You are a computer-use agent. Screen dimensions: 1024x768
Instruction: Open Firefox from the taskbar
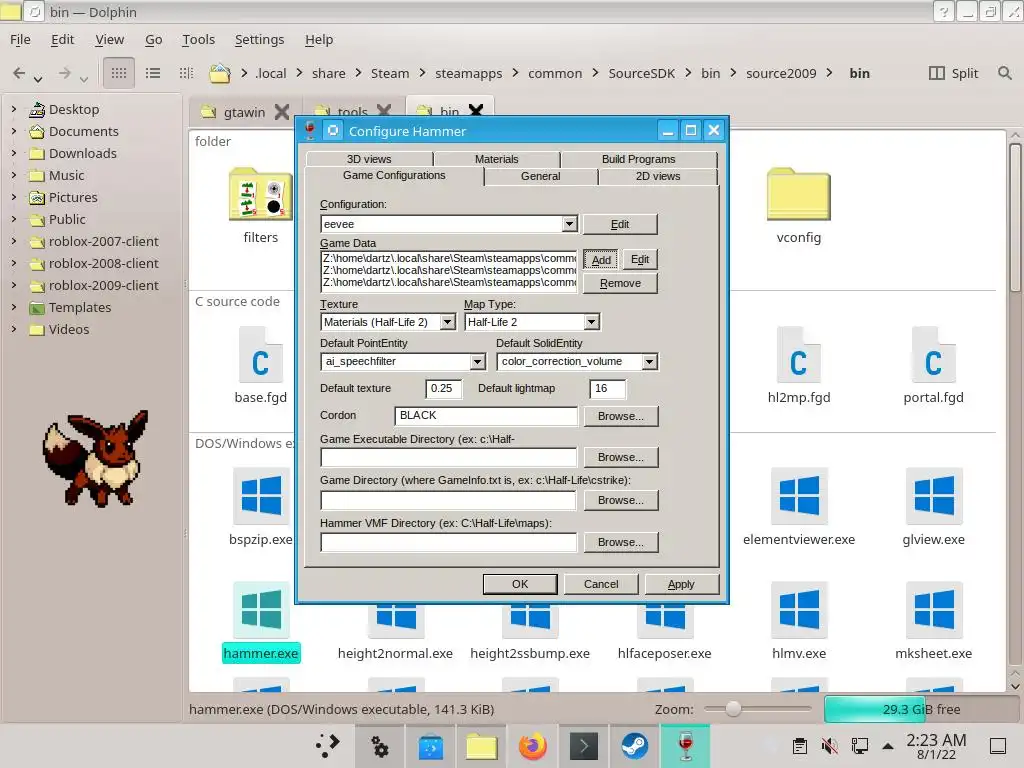pos(532,746)
